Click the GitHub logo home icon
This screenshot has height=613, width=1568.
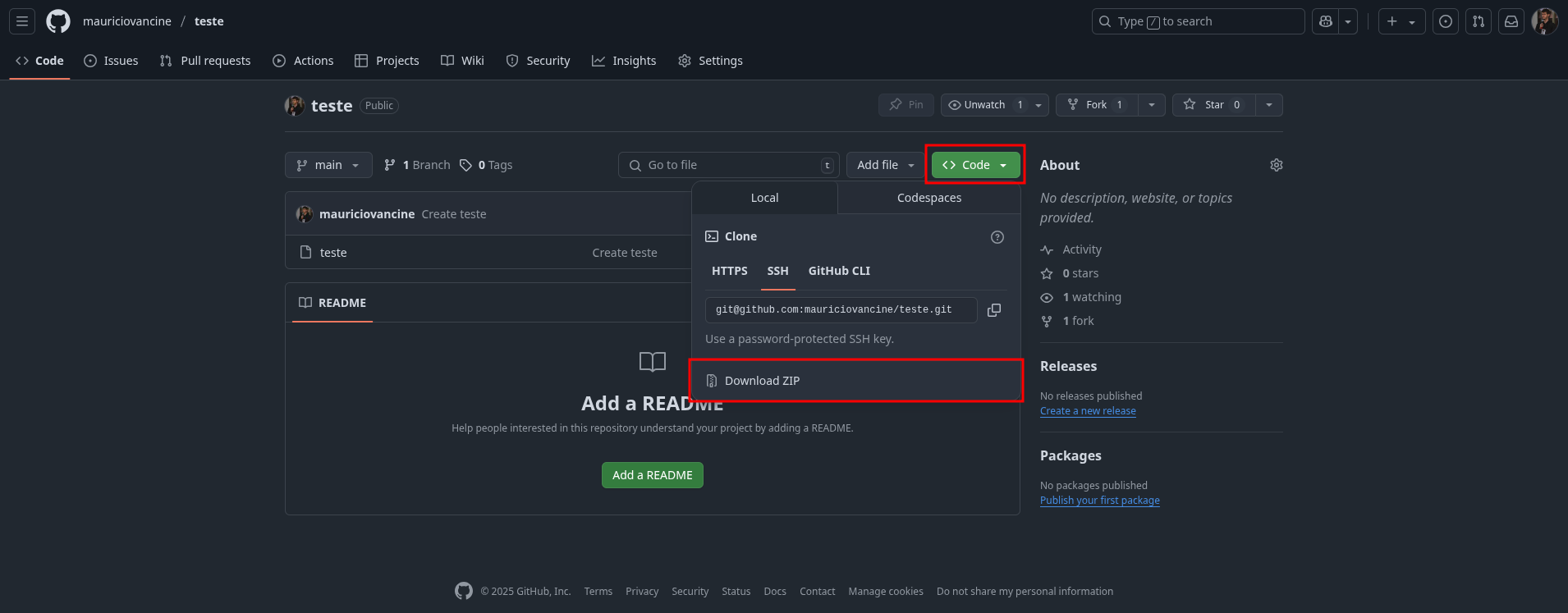pos(58,21)
